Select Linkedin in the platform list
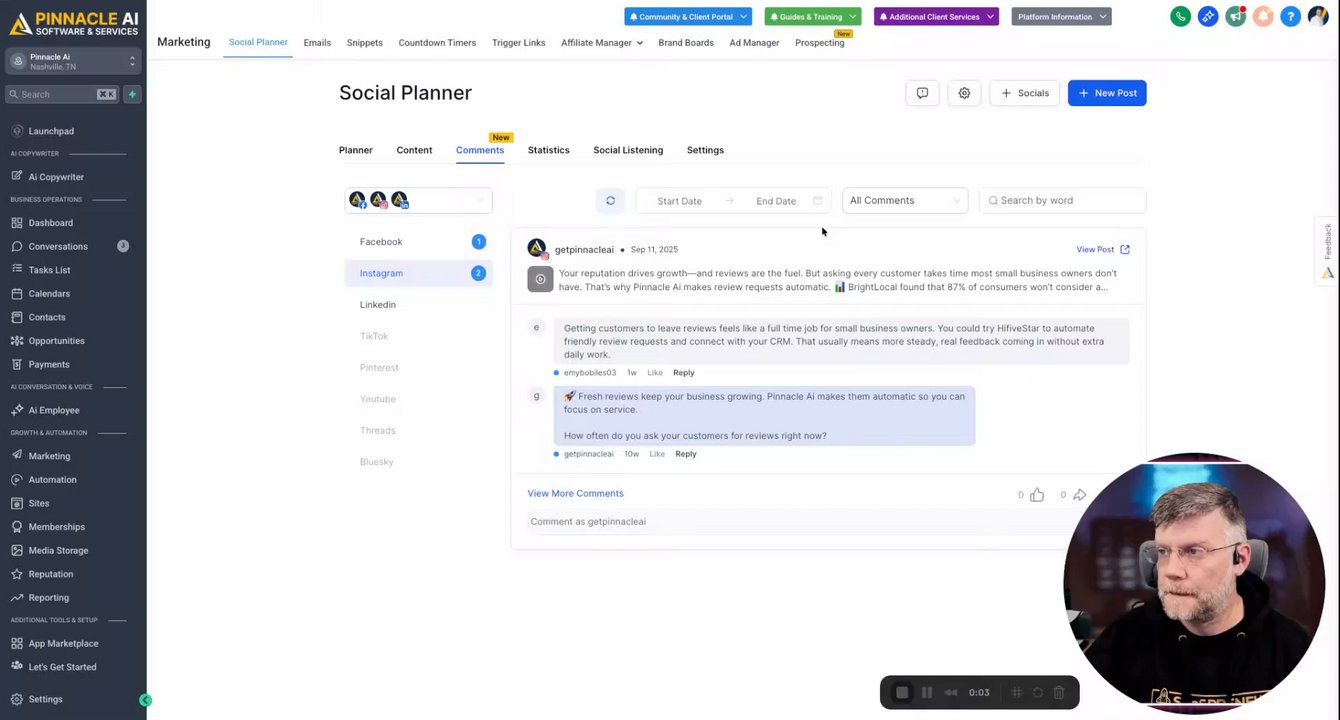1340x720 pixels. click(418, 305)
